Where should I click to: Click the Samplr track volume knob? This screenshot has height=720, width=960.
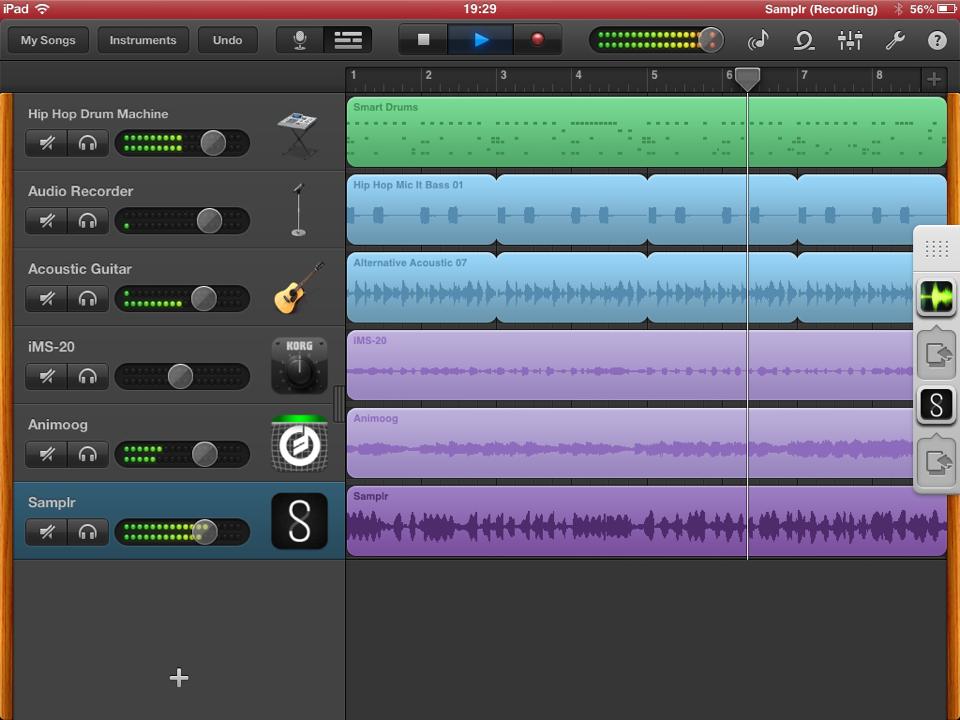(x=204, y=532)
